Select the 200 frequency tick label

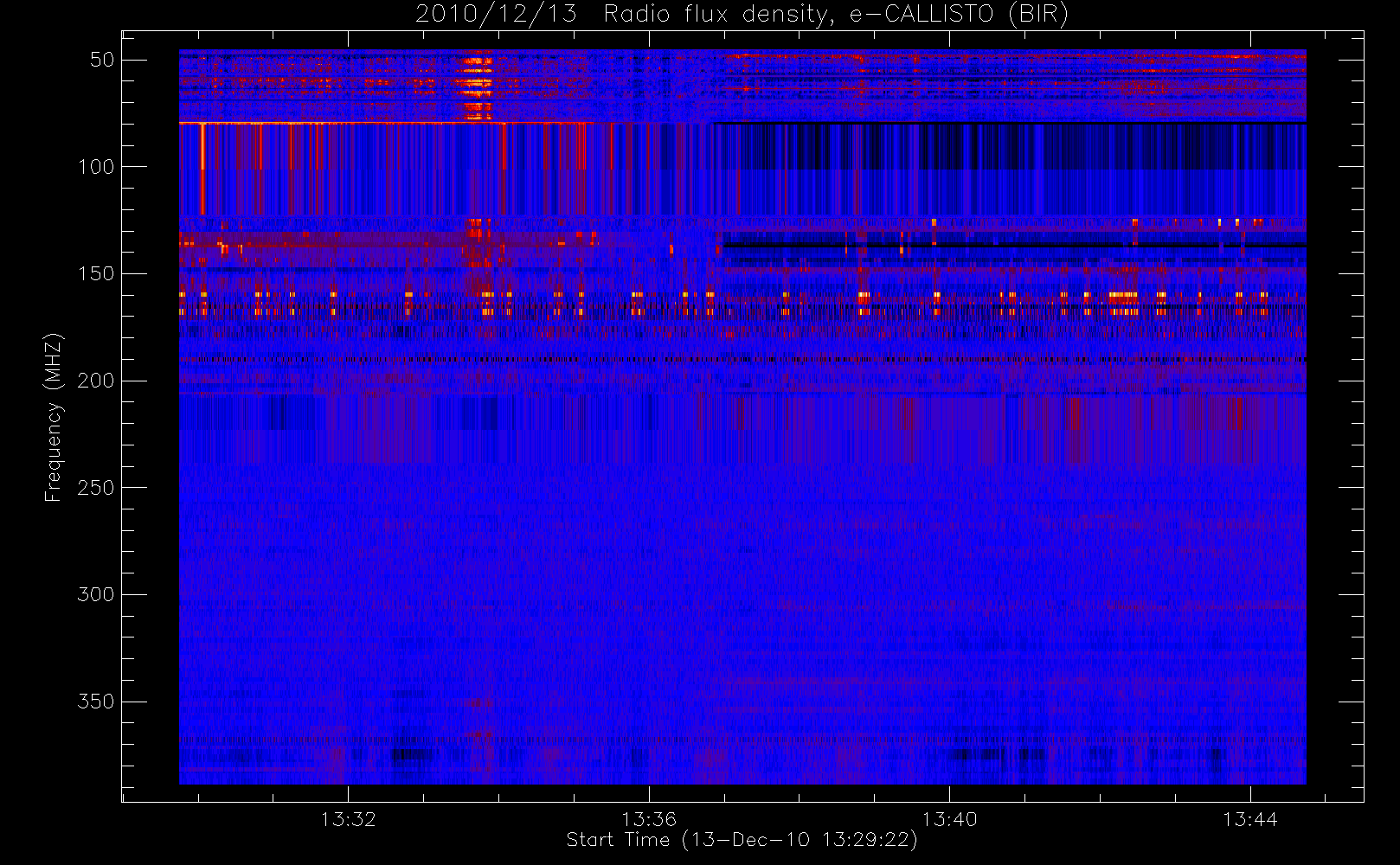click(96, 381)
